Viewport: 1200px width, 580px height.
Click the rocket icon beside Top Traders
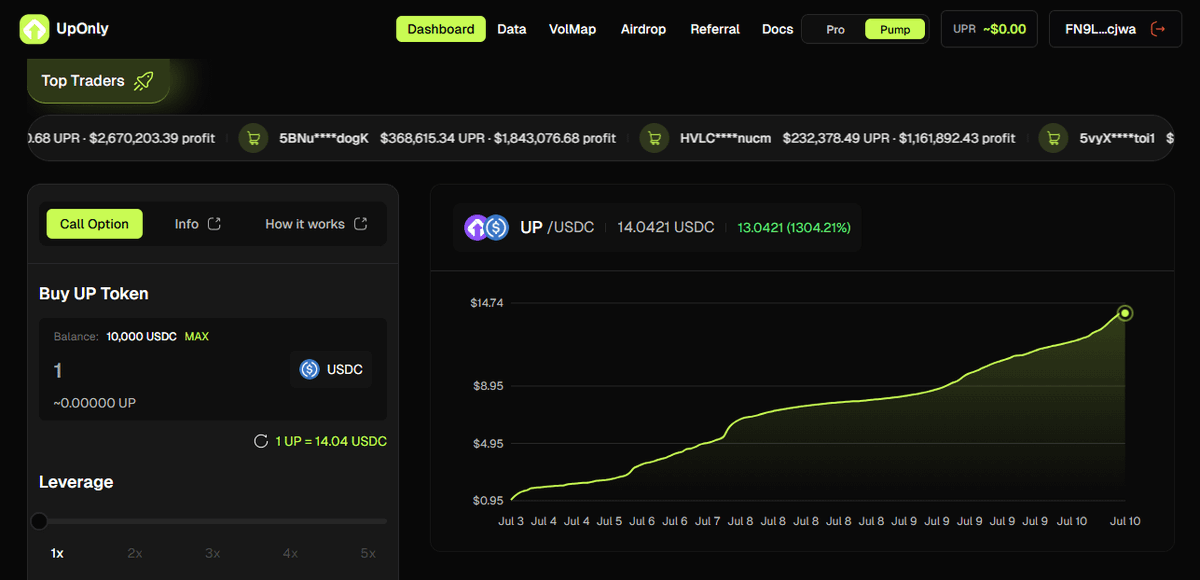coord(143,81)
